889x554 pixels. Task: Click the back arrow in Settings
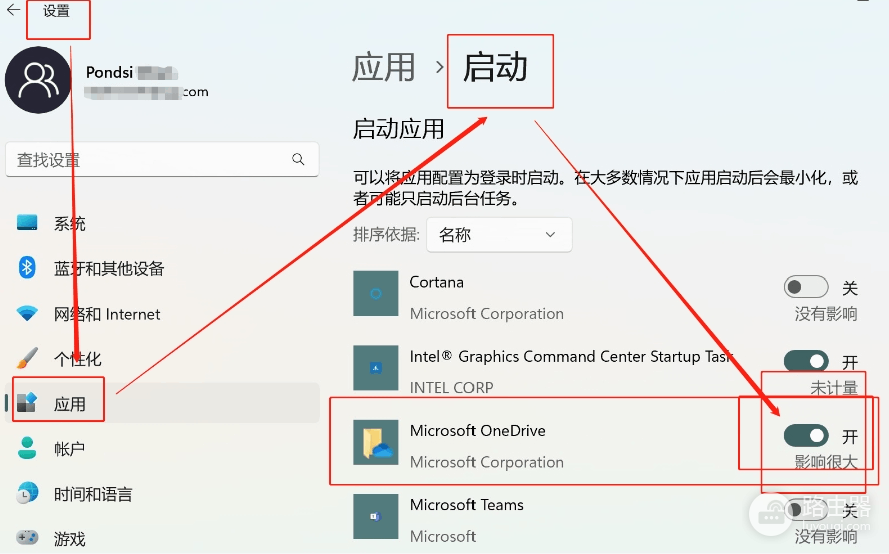pos(13,10)
